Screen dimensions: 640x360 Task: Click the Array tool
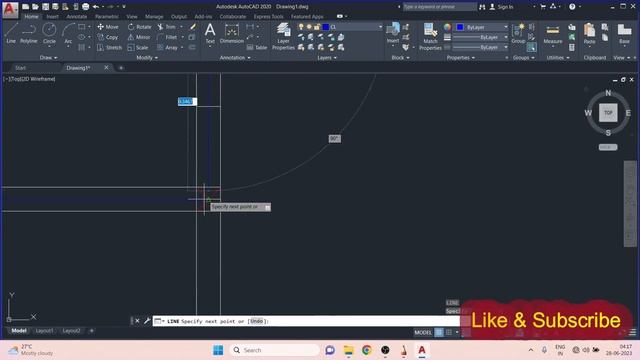tap(167, 48)
